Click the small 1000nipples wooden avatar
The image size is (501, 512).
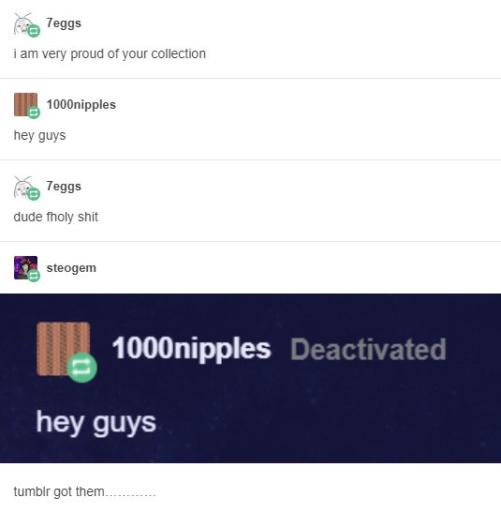25,105
